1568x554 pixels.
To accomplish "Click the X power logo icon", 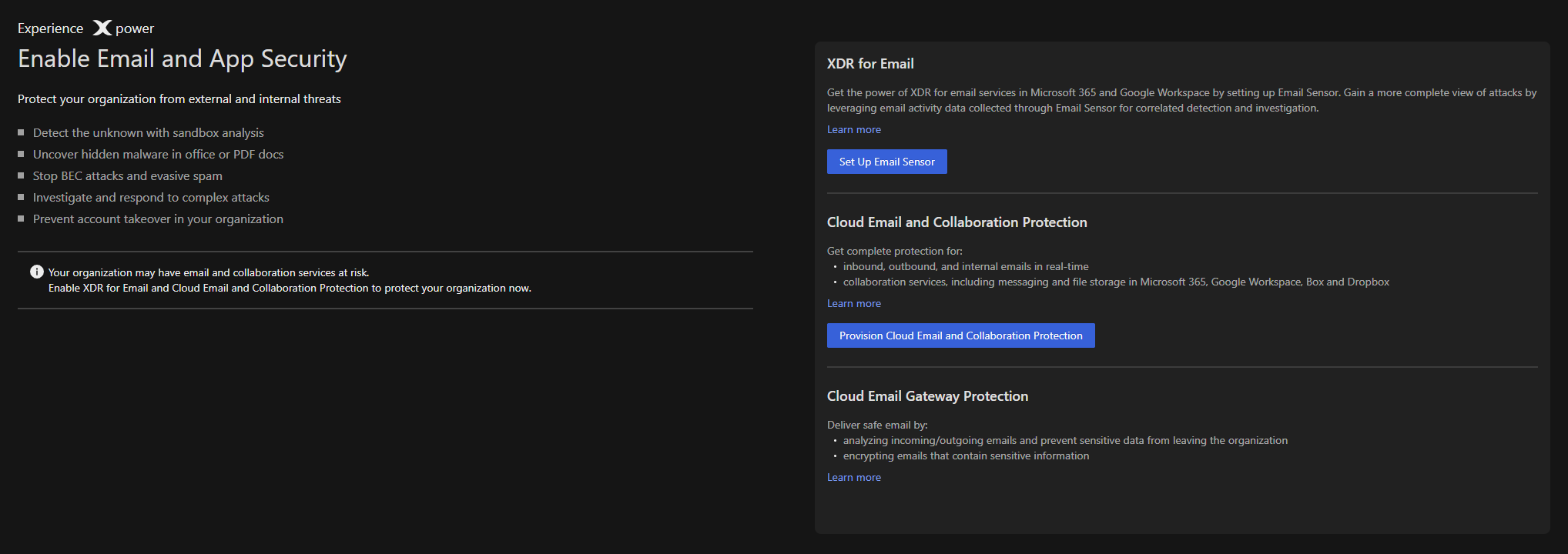I will click(102, 28).
